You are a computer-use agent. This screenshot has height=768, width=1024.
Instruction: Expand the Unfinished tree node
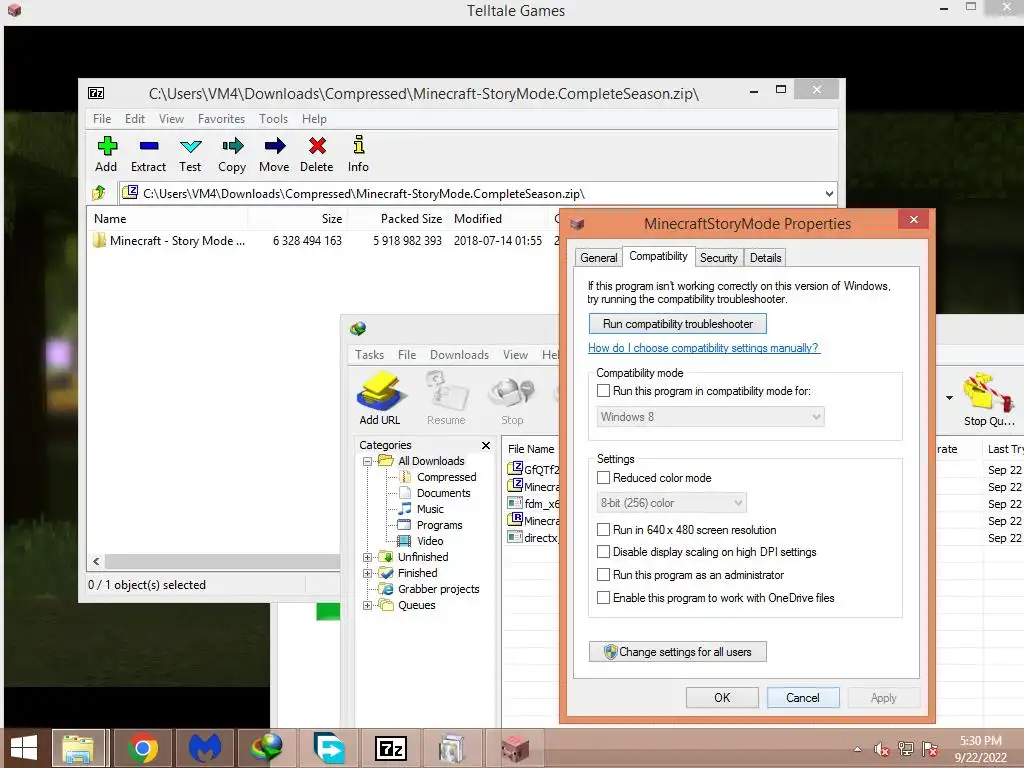pos(368,558)
